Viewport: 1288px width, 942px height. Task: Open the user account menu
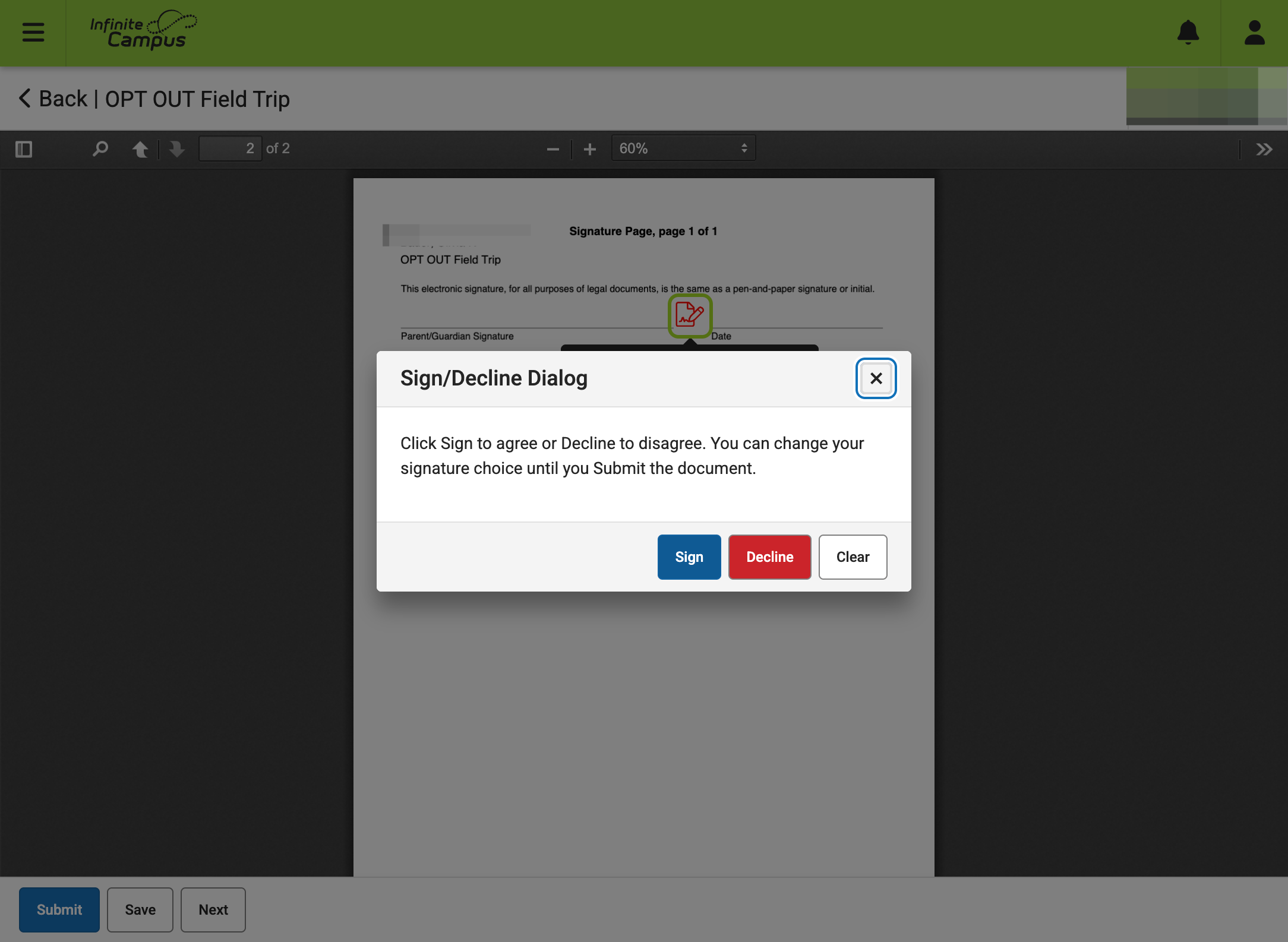tap(1255, 32)
